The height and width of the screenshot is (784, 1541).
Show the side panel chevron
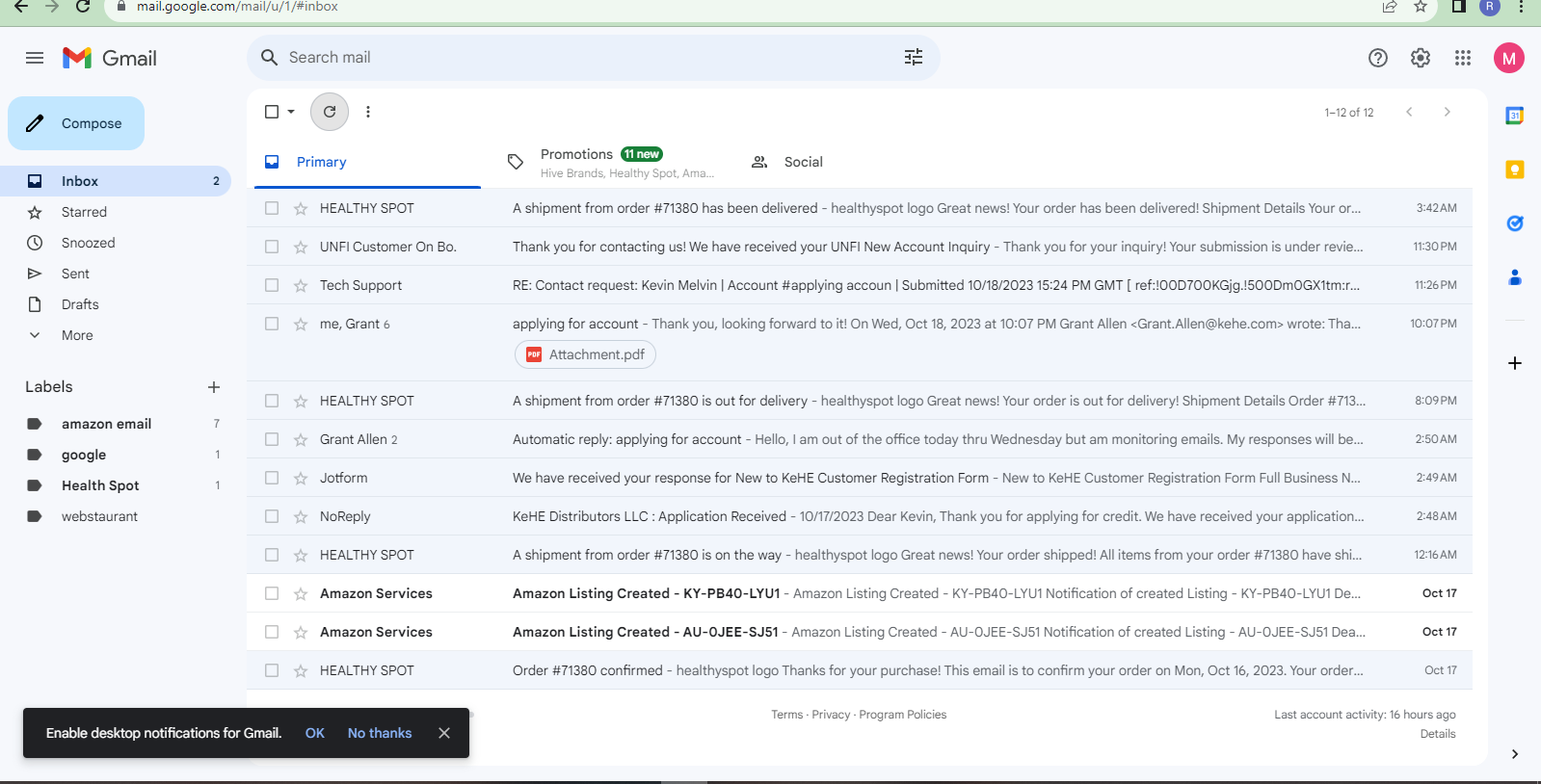(x=1515, y=754)
